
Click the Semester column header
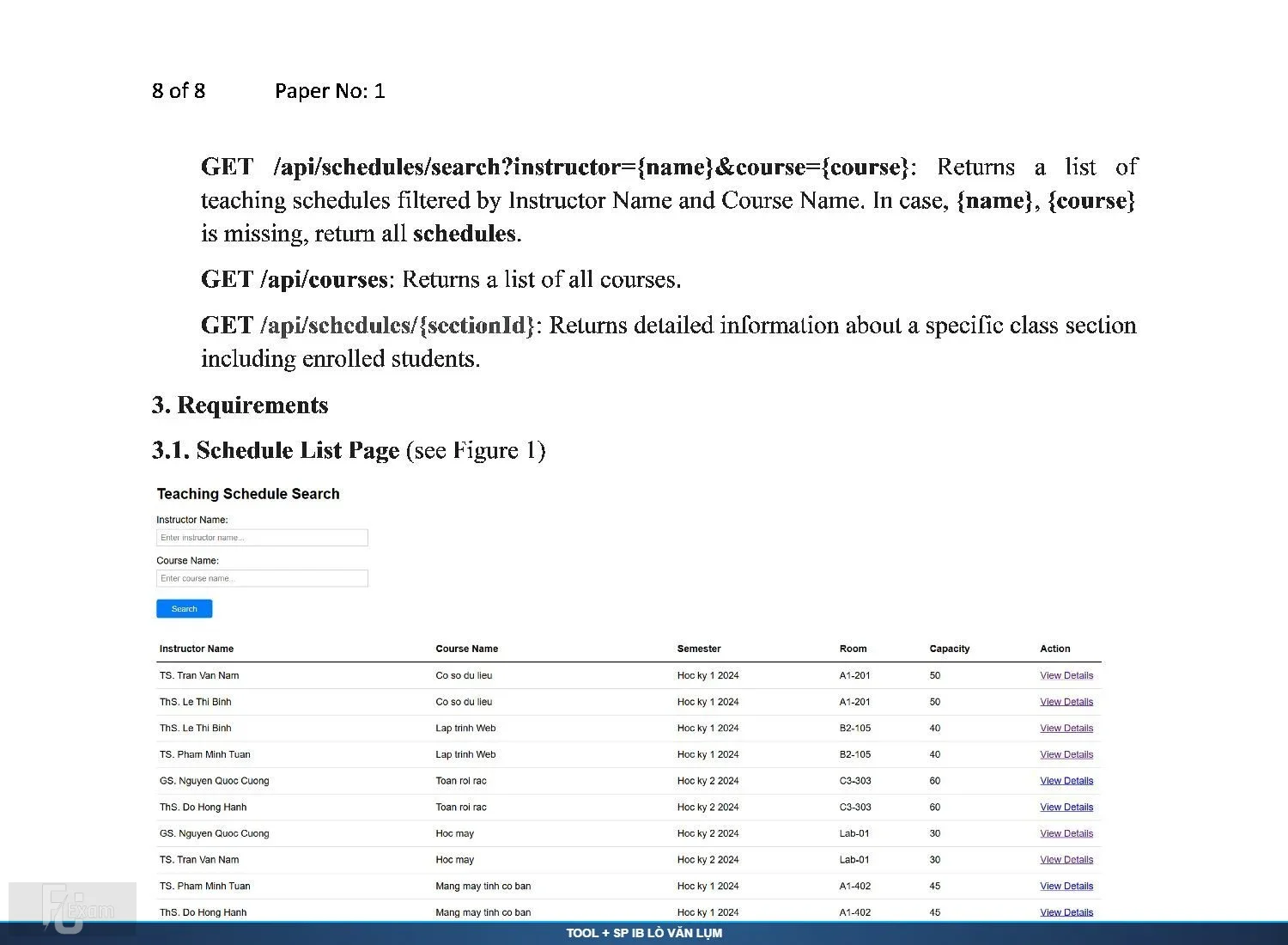[x=699, y=649]
